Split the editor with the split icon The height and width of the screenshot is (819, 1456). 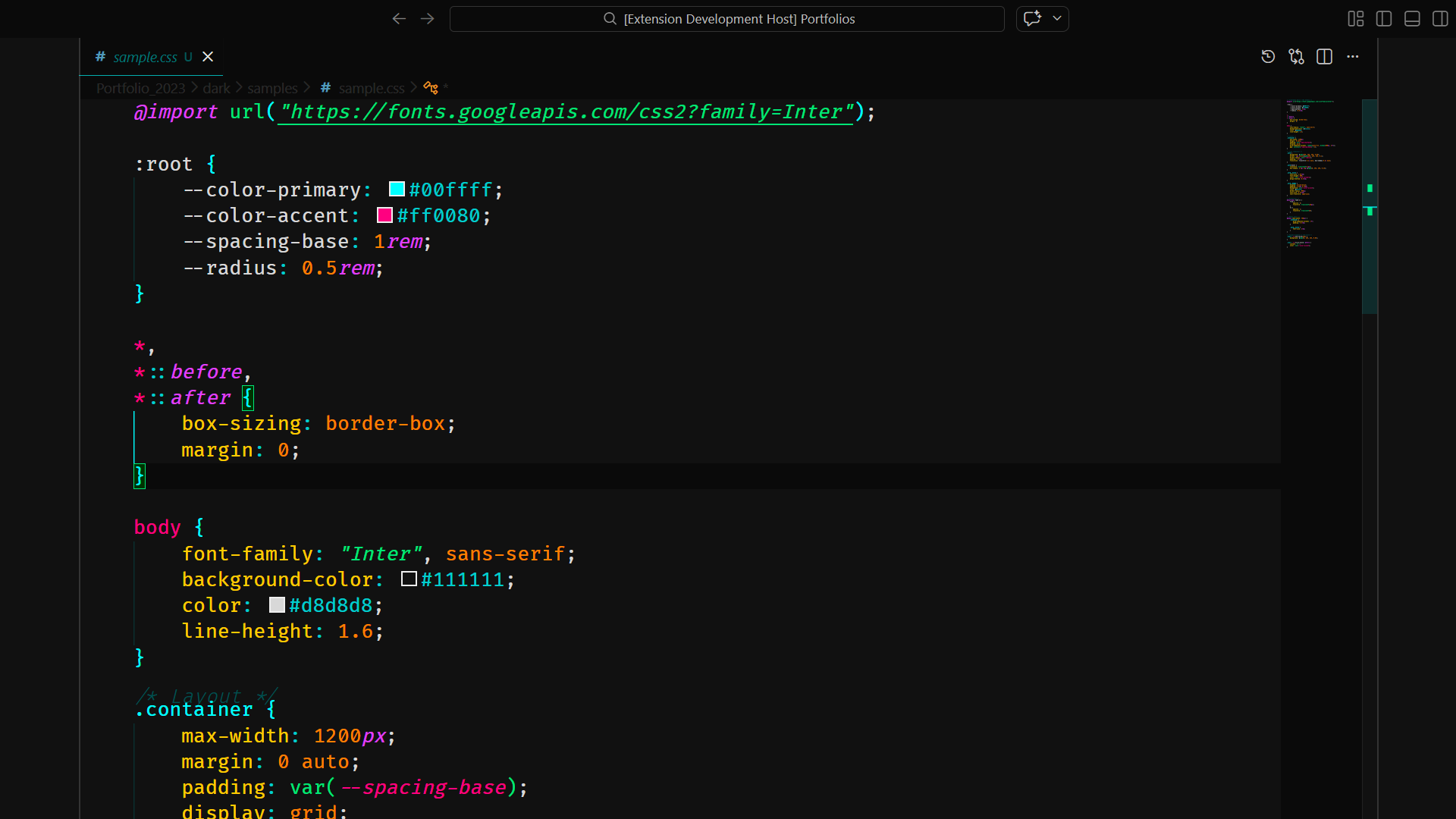pos(1325,57)
